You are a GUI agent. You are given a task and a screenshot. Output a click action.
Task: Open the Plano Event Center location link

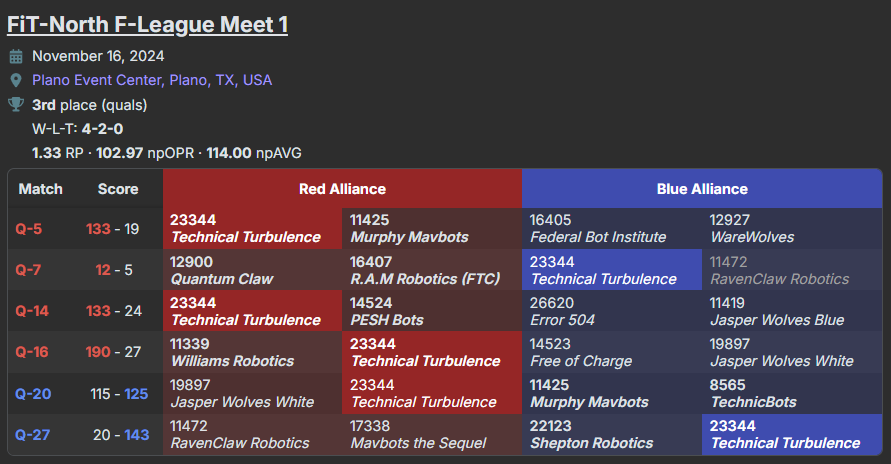point(152,81)
